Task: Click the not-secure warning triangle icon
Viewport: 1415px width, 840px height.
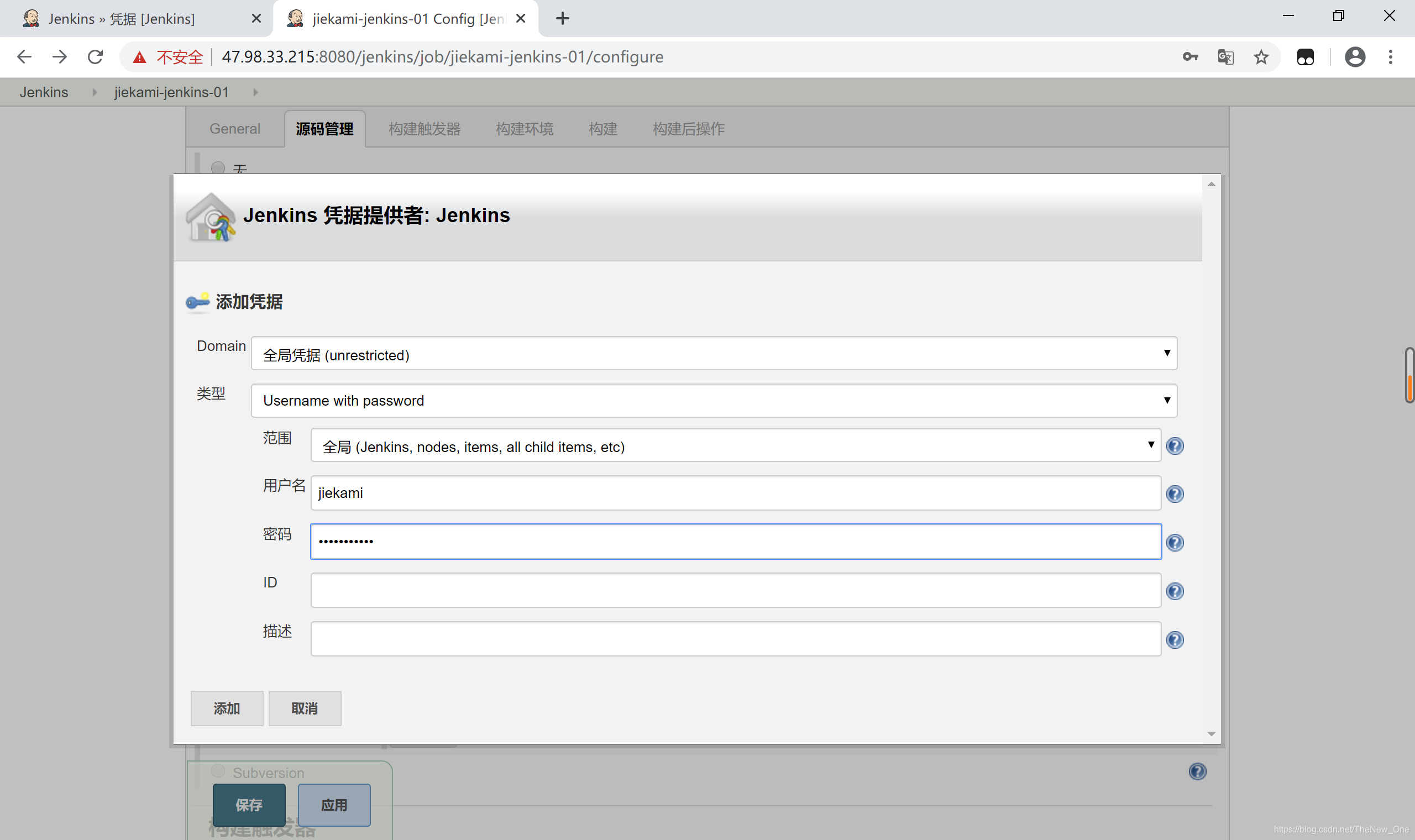Action: click(139, 57)
